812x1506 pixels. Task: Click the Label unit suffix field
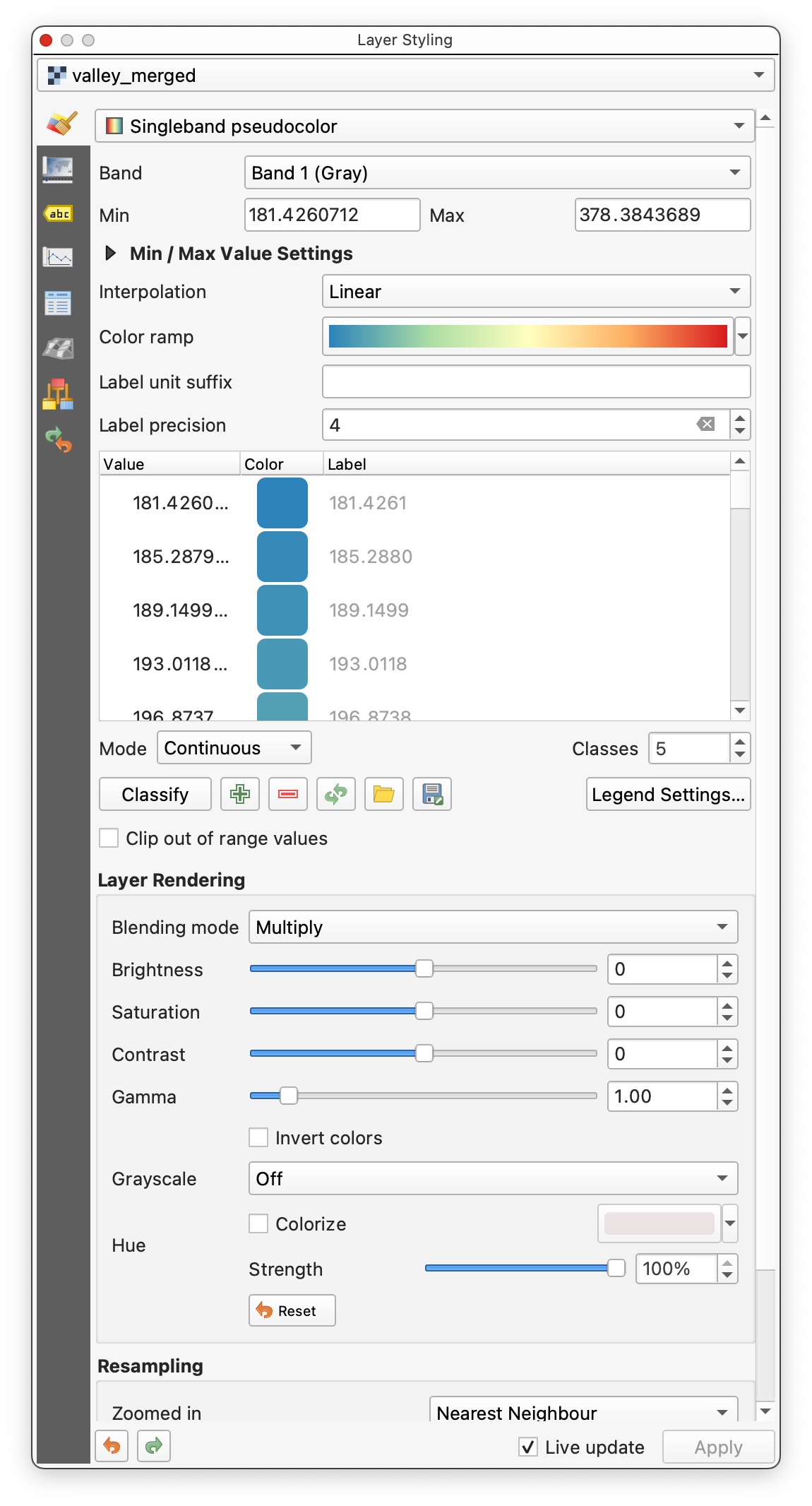pyautogui.click(x=536, y=381)
